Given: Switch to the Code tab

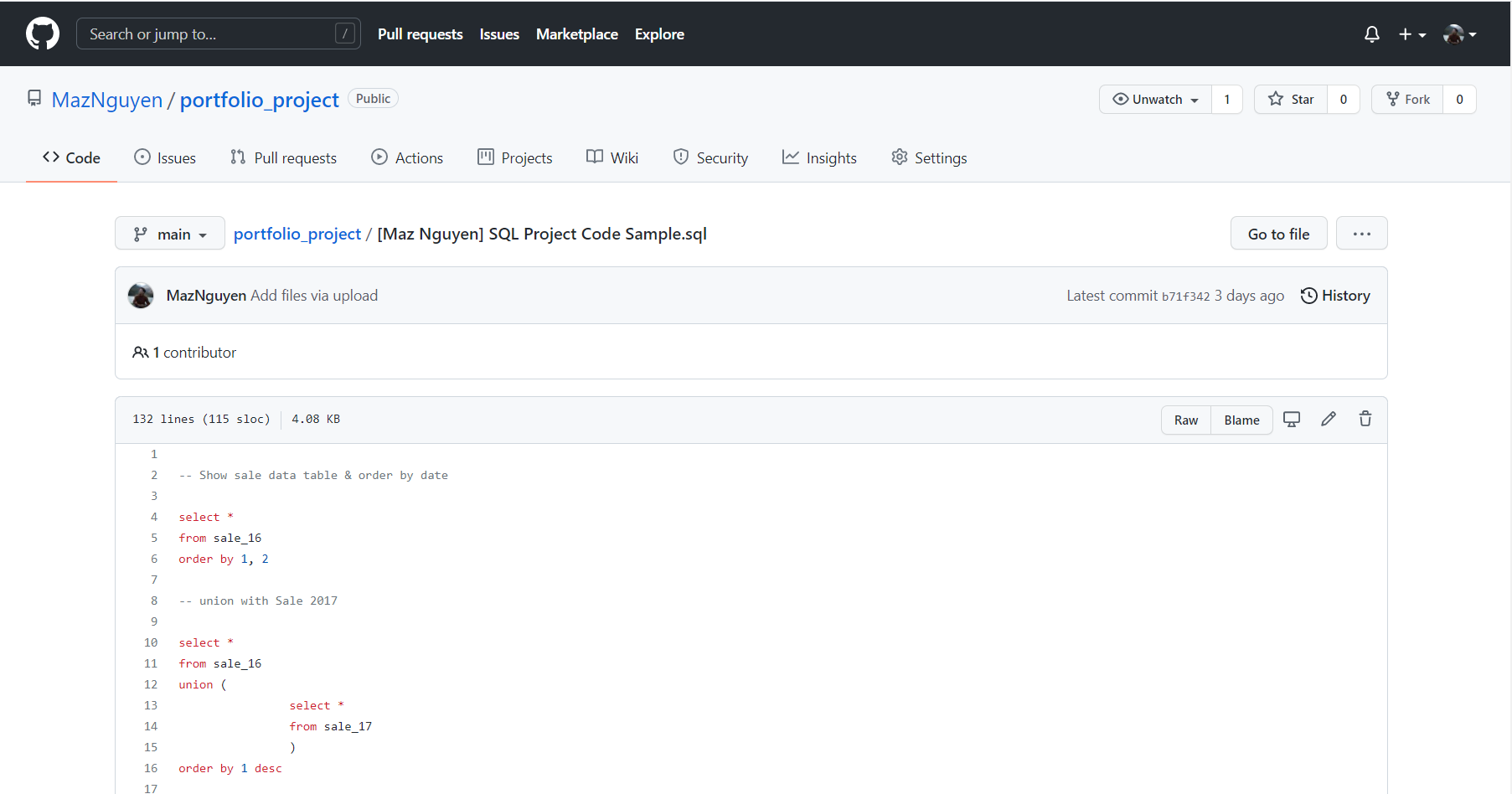Looking at the screenshot, I should 71,157.
